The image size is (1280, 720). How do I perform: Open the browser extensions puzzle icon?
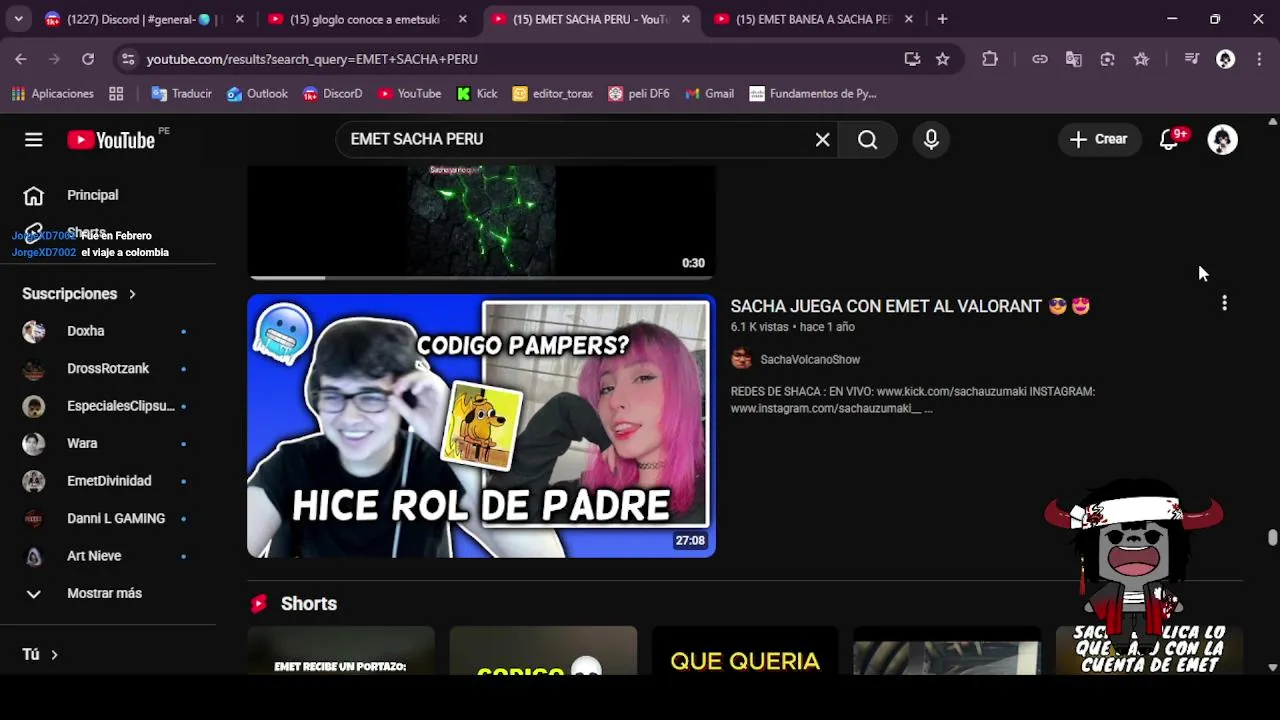990,59
